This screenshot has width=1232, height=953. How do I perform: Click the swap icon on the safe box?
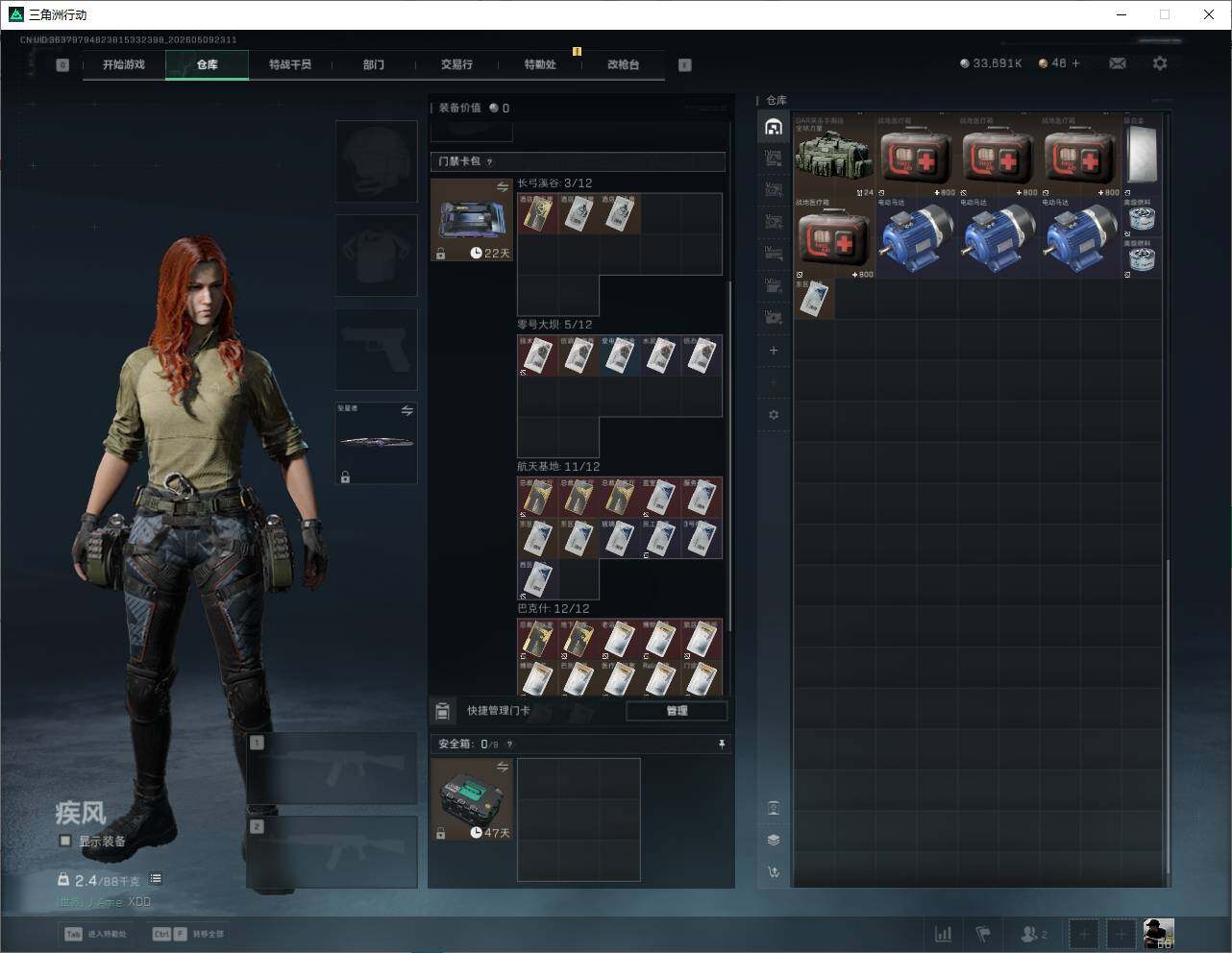pos(502,767)
